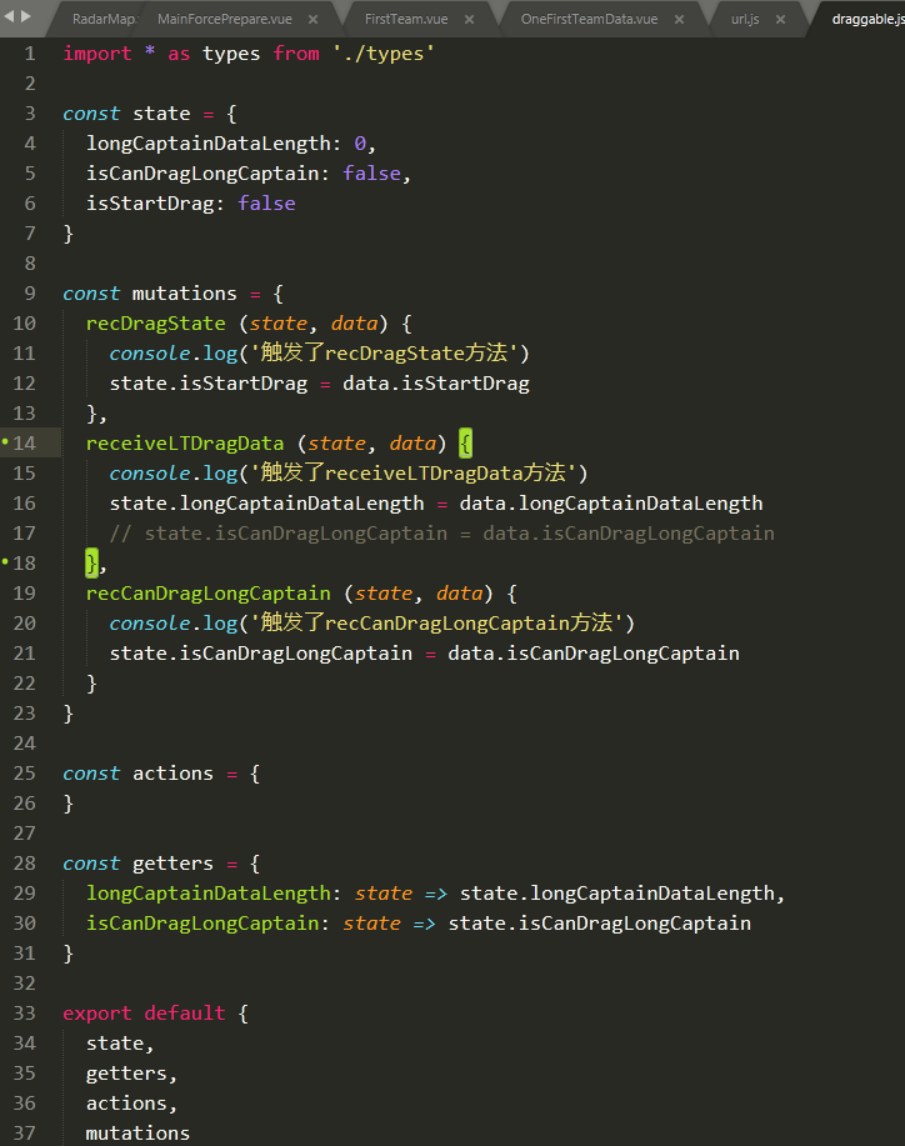This screenshot has height=1147, width=905.
Task: Click 'export default' on line 33
Action: coord(144,1013)
